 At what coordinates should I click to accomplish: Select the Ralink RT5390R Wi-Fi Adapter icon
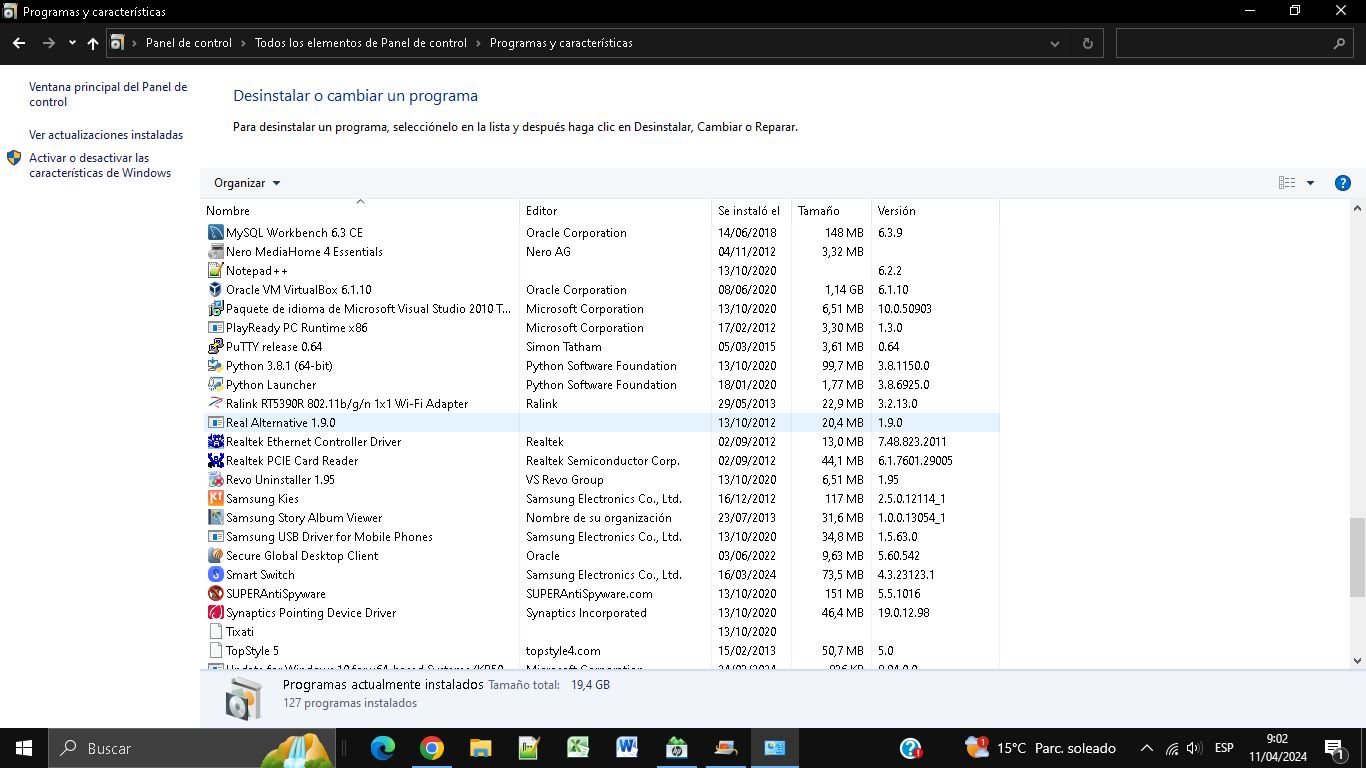(215, 404)
